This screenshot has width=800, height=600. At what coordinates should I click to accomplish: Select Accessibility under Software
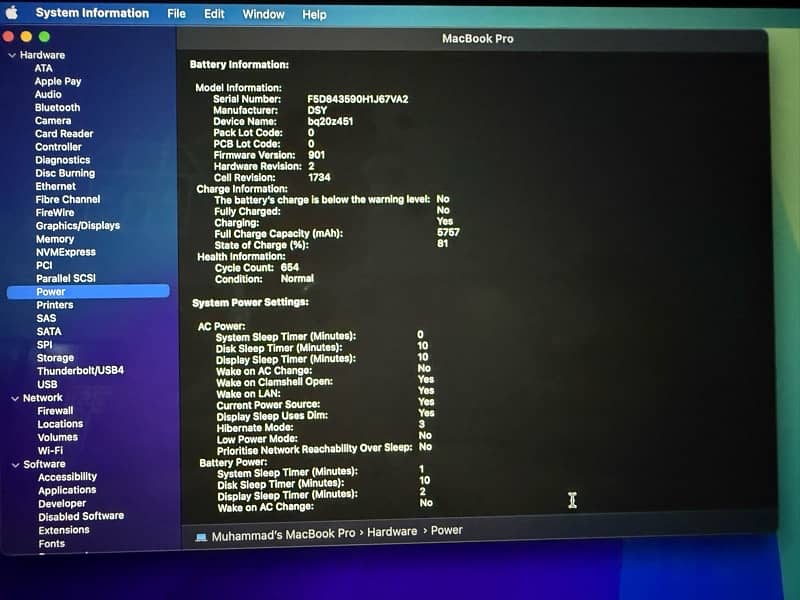pos(67,477)
